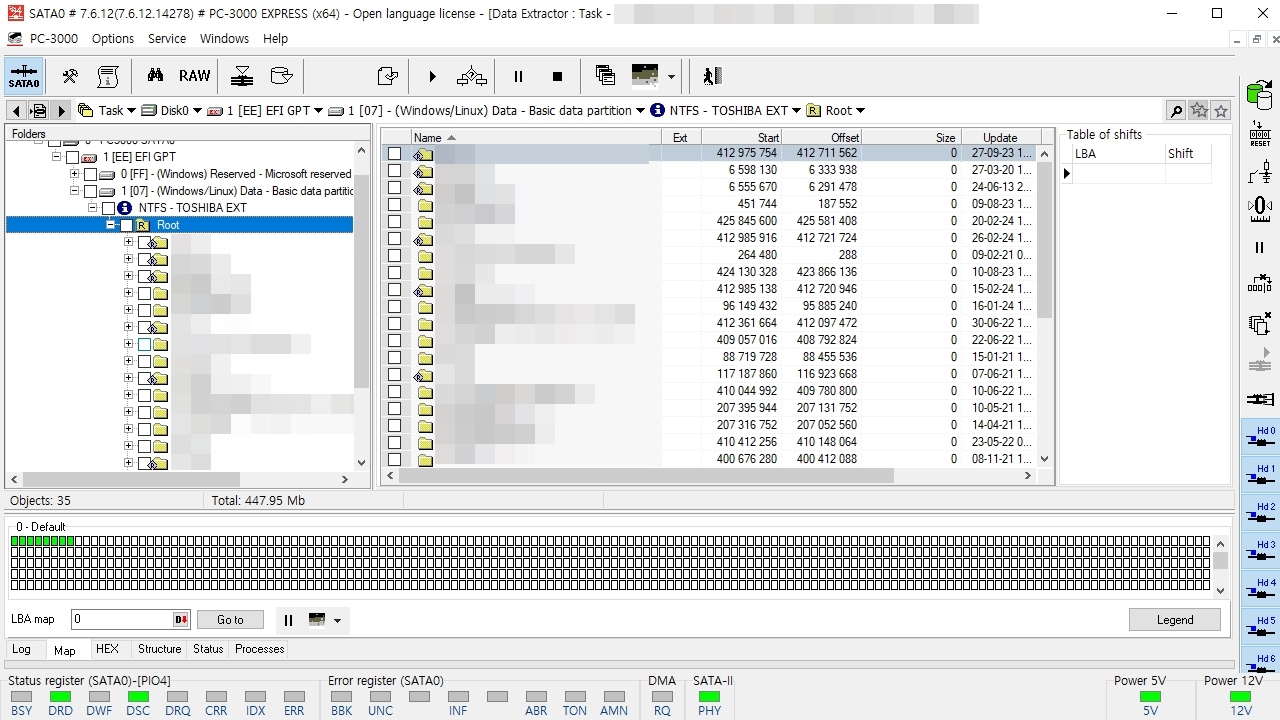1280x720 pixels.
Task: Open the Service menu
Action: click(x=167, y=38)
